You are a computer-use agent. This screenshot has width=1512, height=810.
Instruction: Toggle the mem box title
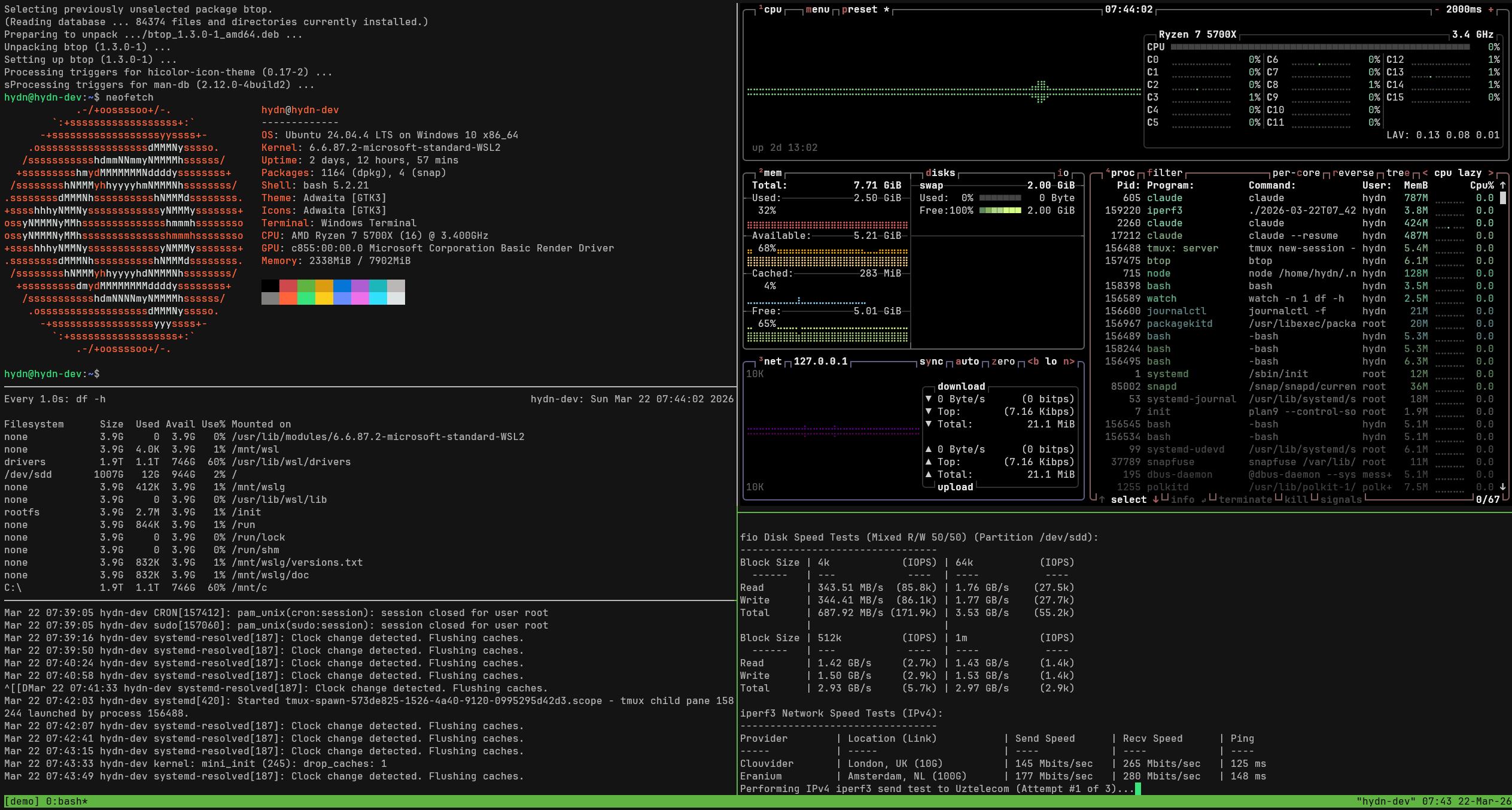771,173
